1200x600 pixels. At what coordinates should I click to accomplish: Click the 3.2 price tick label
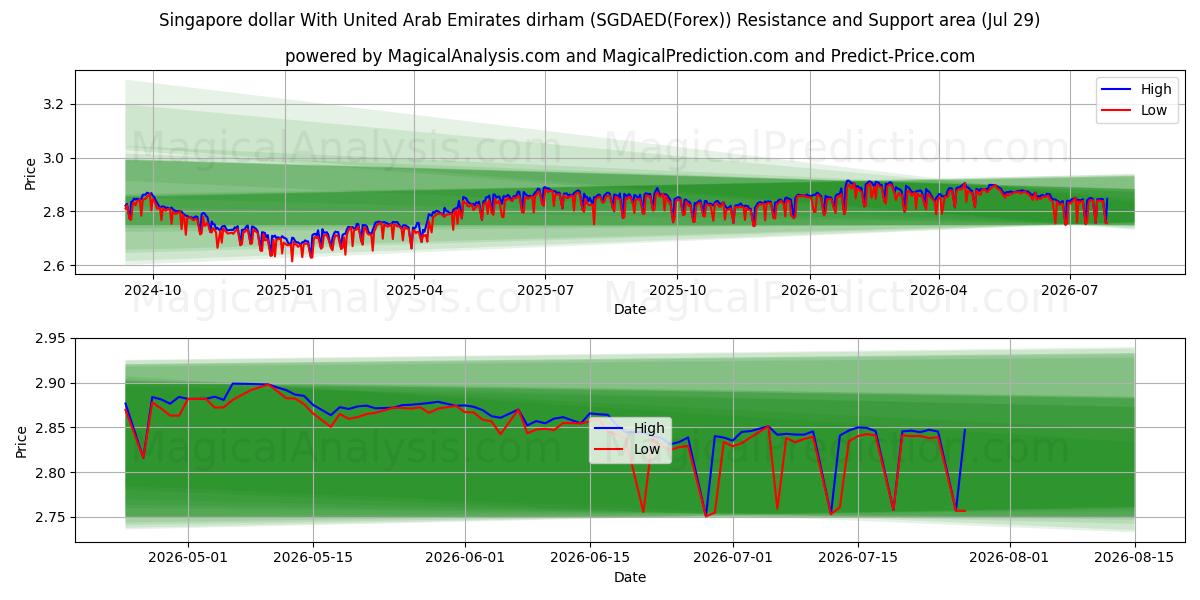click(x=56, y=104)
